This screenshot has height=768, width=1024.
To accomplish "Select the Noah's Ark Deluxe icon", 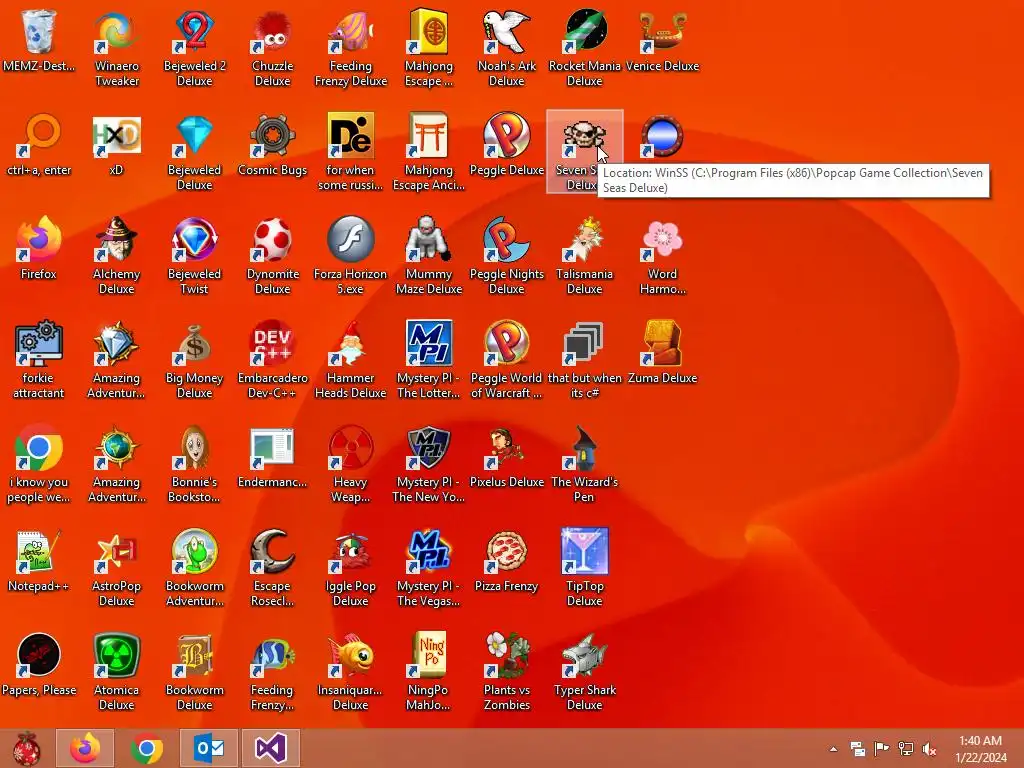I will pyautogui.click(x=507, y=31).
